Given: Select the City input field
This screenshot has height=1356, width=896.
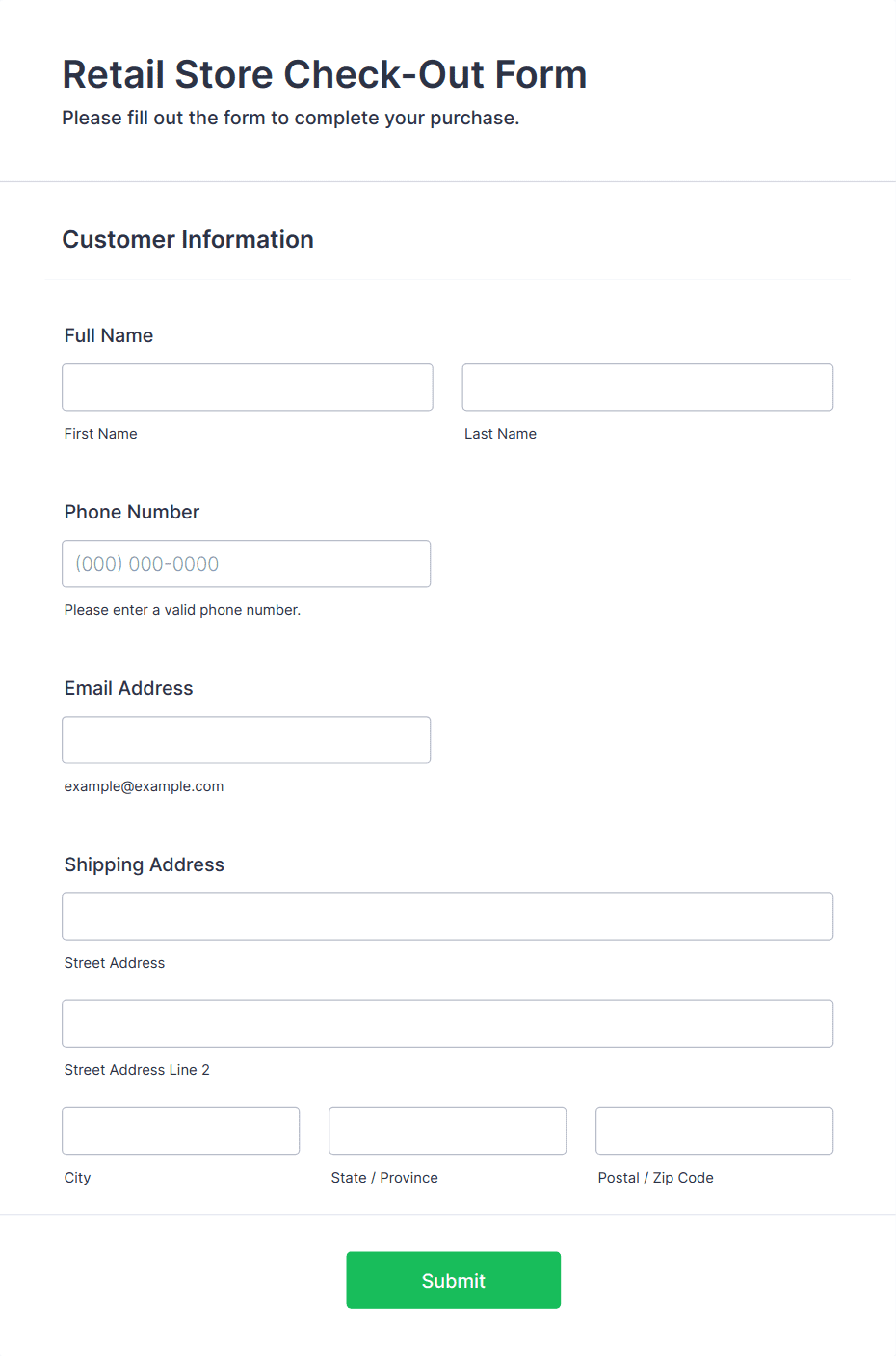Looking at the screenshot, I should pyautogui.click(x=181, y=1130).
